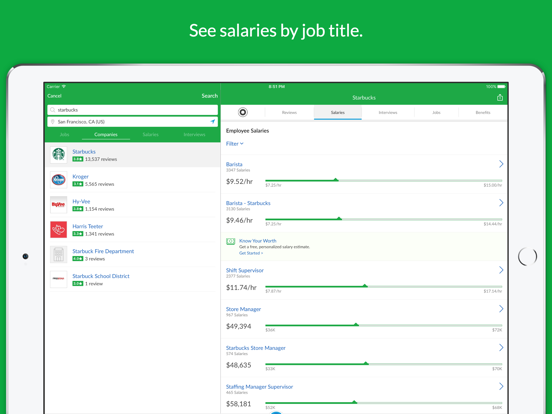
Task: Open Shift Supervisor row chevron
Action: click(x=501, y=270)
